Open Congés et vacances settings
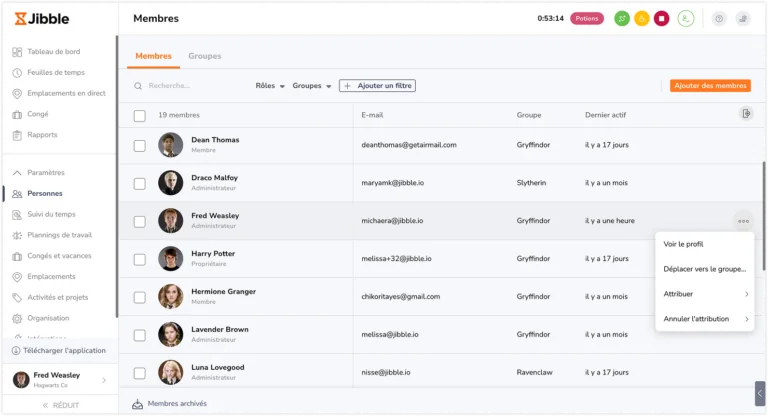Screen dimensions: 768x416 tap(59, 256)
